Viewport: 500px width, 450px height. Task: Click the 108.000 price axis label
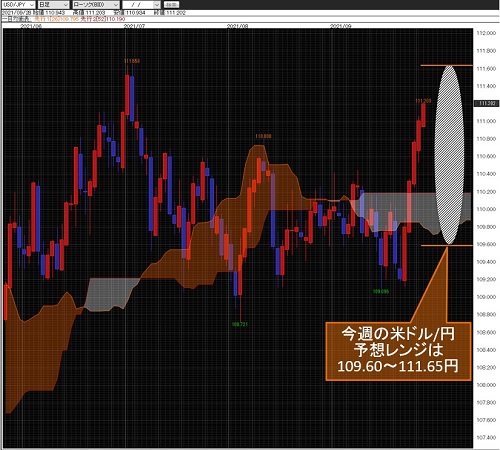coord(486,385)
